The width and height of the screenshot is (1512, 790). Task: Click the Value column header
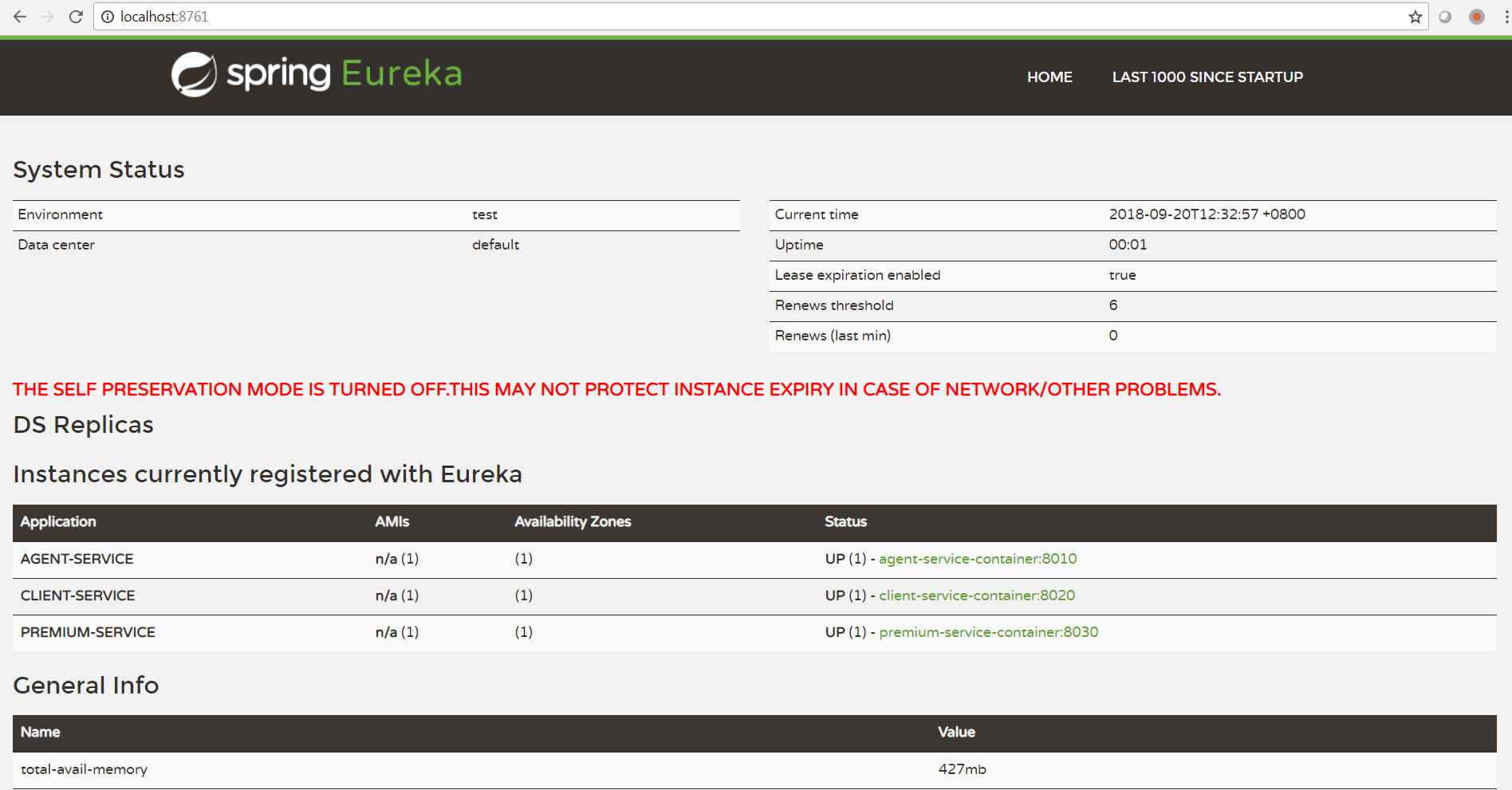tap(956, 732)
